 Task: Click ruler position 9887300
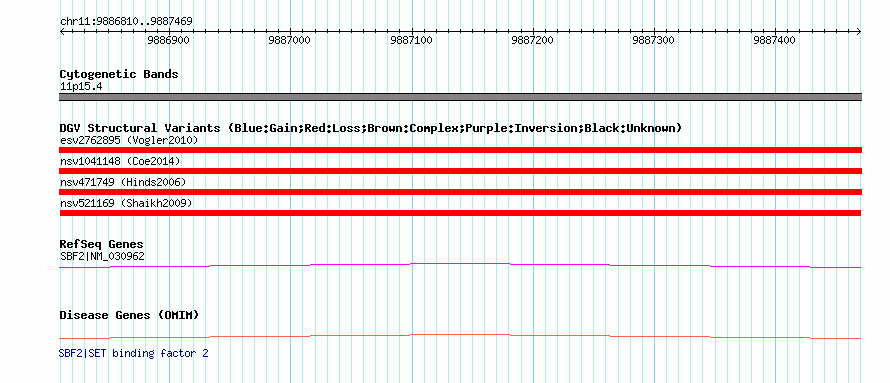653,40
